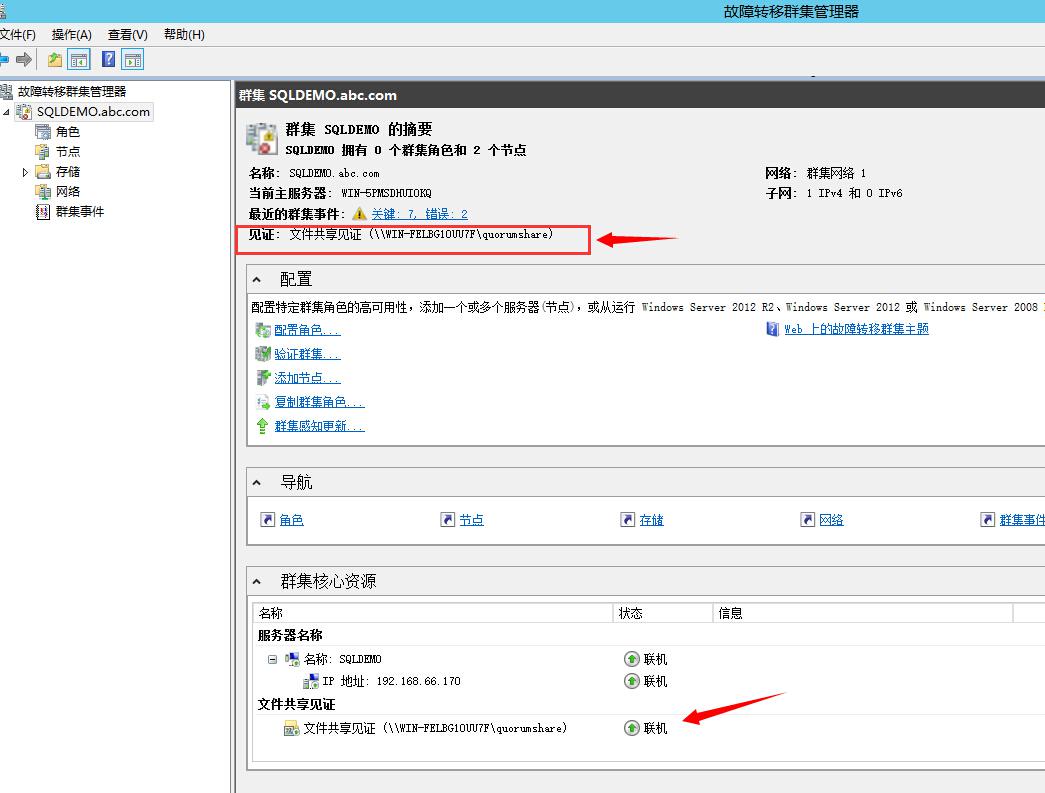The height and width of the screenshot is (793, 1045).
Task: Click the online status icon for 文件共享见证 row
Action: pyautogui.click(x=632, y=728)
